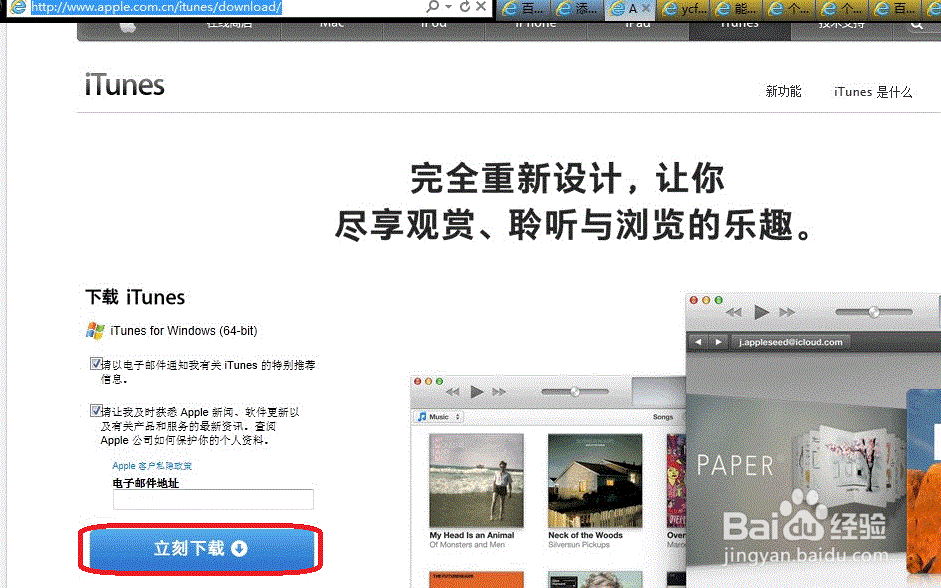Click the large iTunes page heading
This screenshot has height=588, width=941.
tap(124, 85)
